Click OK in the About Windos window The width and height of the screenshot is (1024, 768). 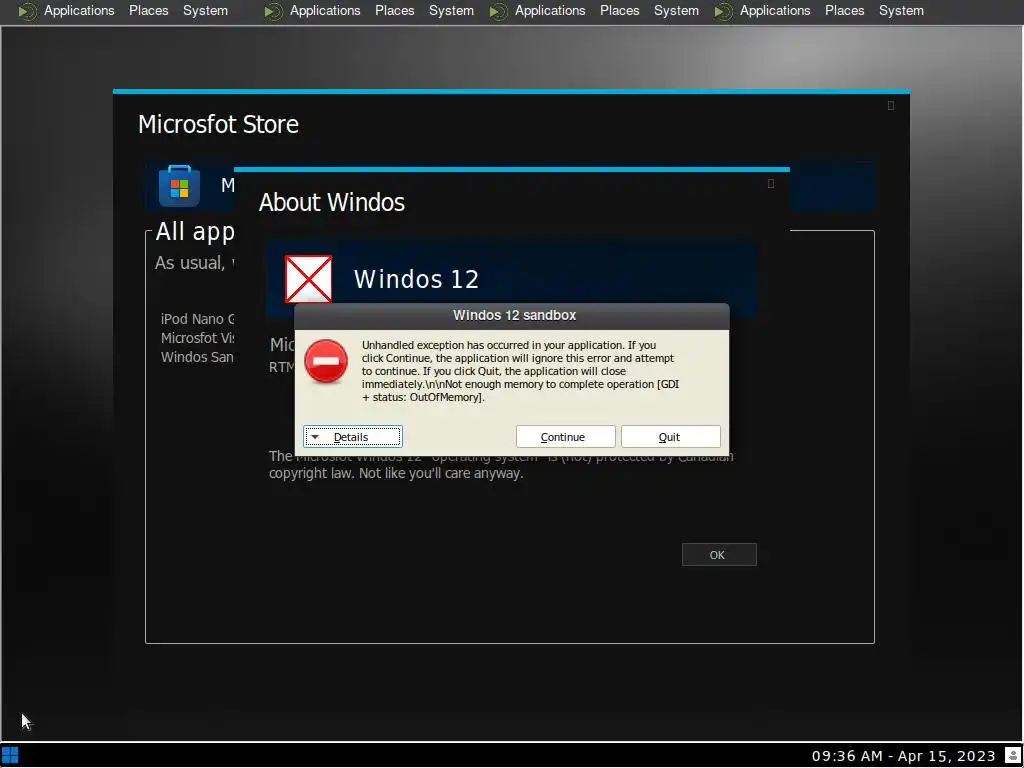[x=719, y=554]
